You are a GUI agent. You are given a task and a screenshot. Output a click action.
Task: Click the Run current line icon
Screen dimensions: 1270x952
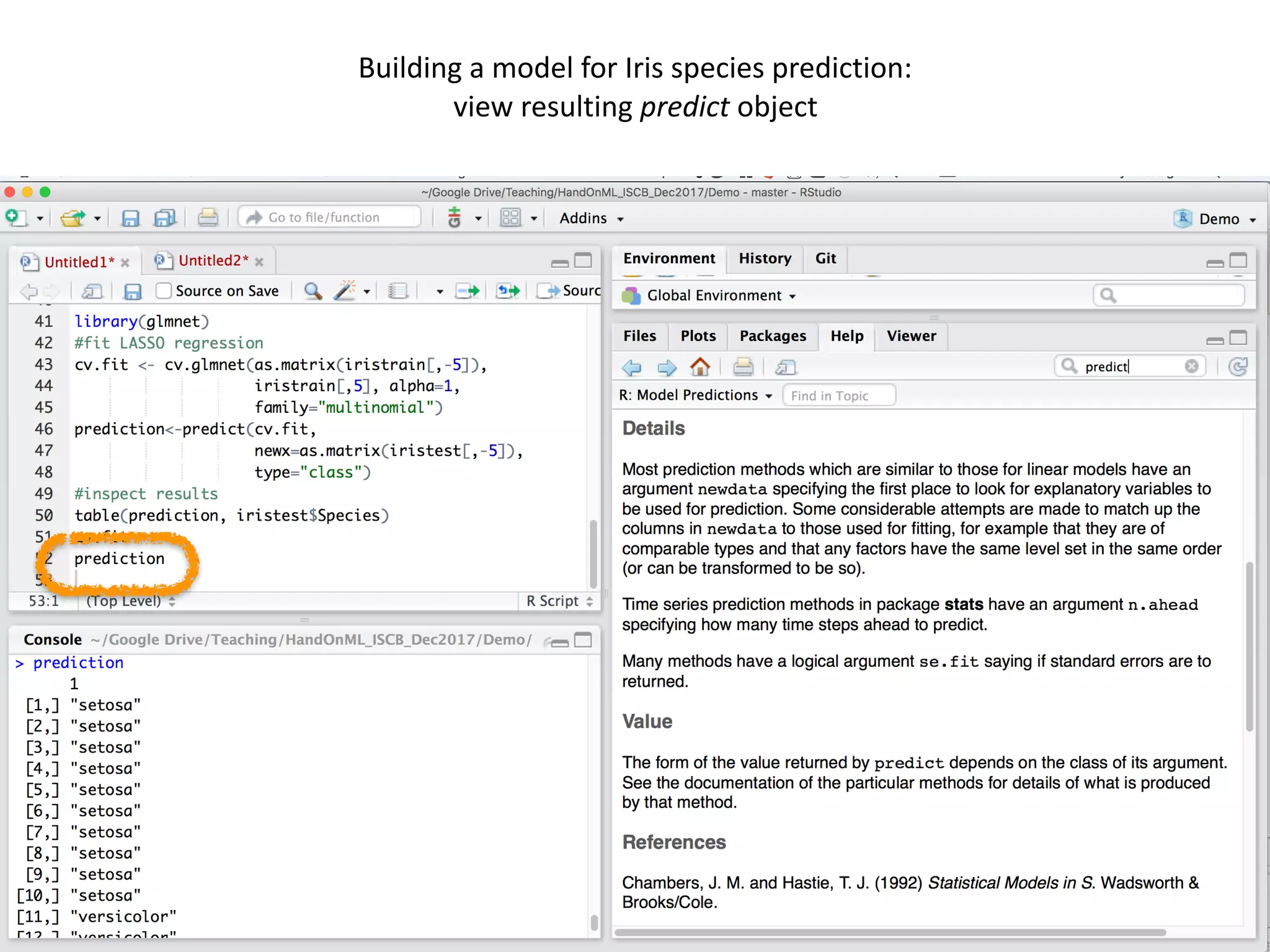[x=467, y=291]
